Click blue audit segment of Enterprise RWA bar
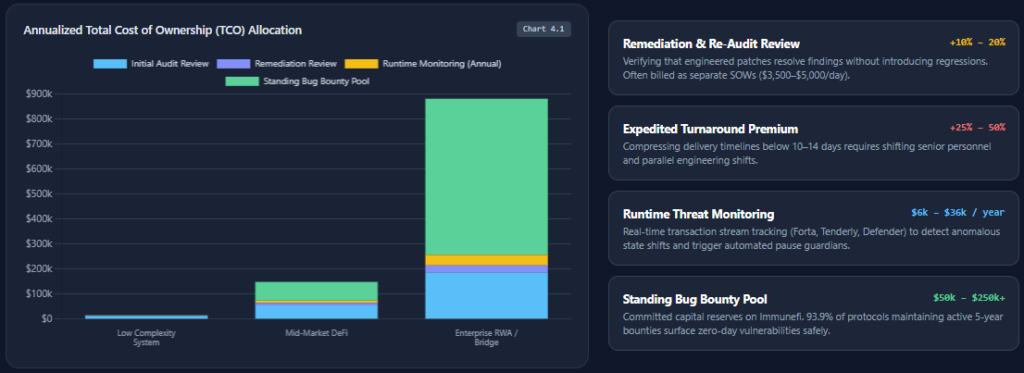Image resolution: width=1024 pixels, height=373 pixels. (487, 296)
